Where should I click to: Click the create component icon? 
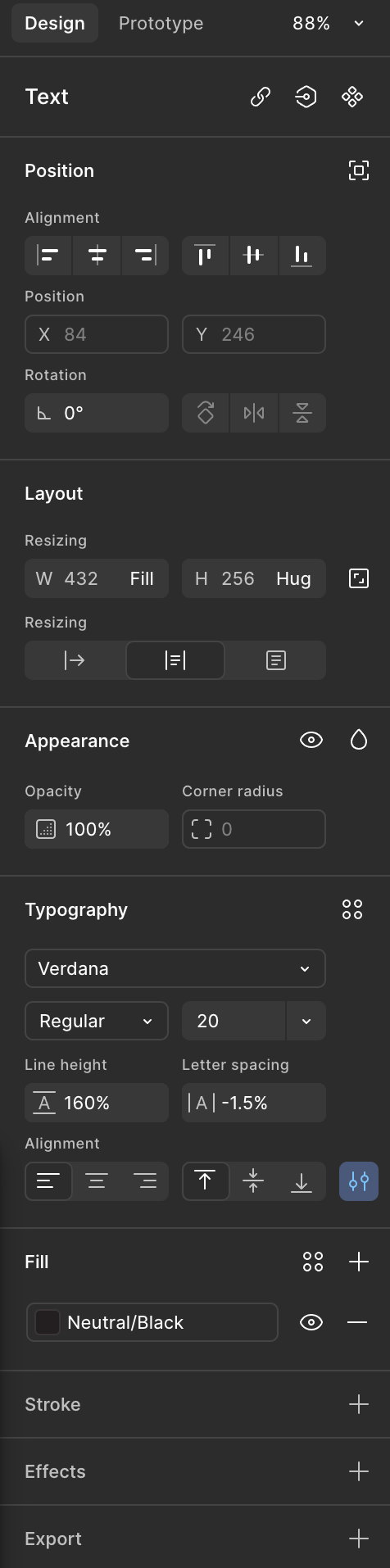click(352, 97)
